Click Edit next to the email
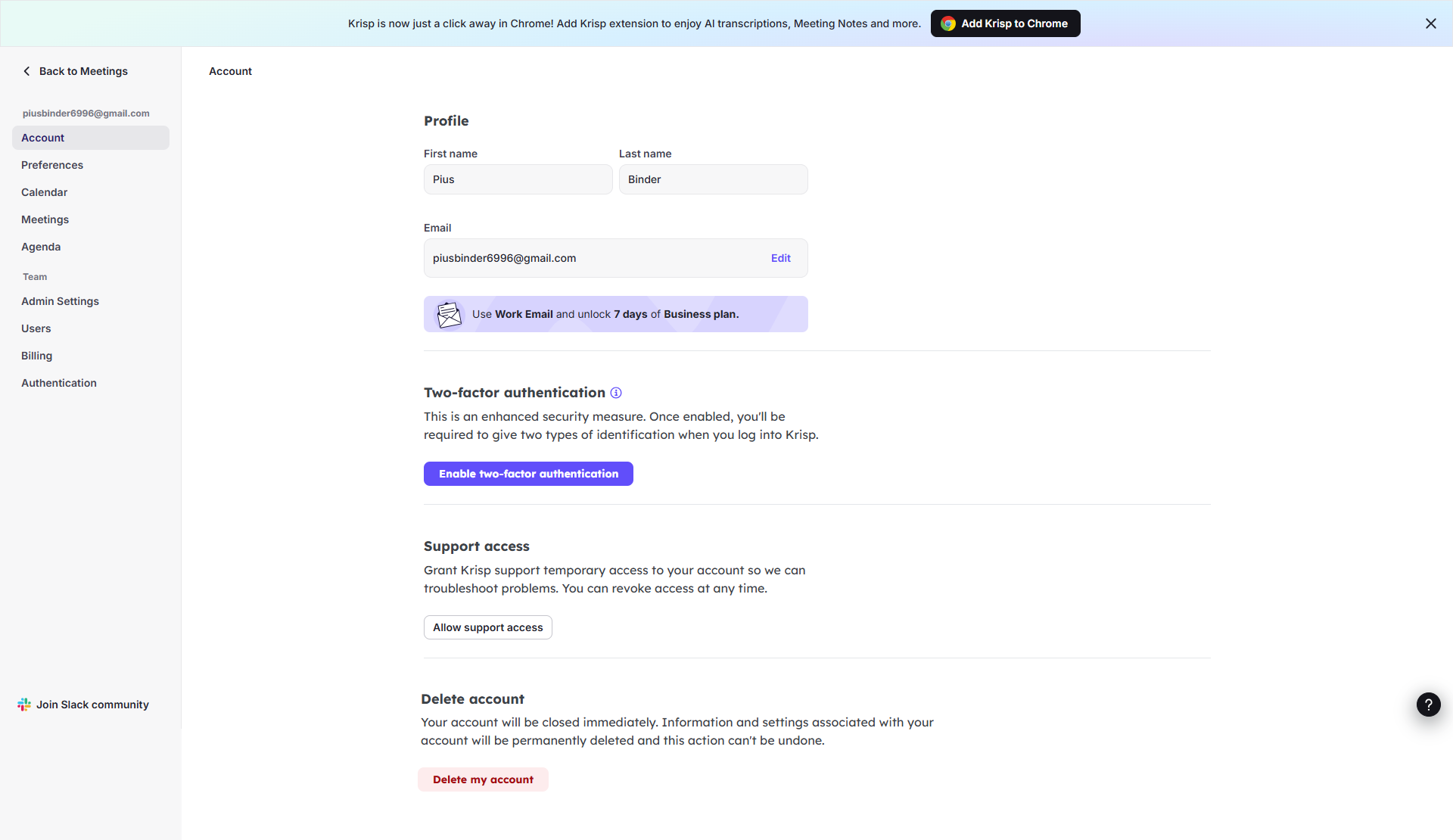Image resolution: width=1453 pixels, height=840 pixels. (780, 258)
